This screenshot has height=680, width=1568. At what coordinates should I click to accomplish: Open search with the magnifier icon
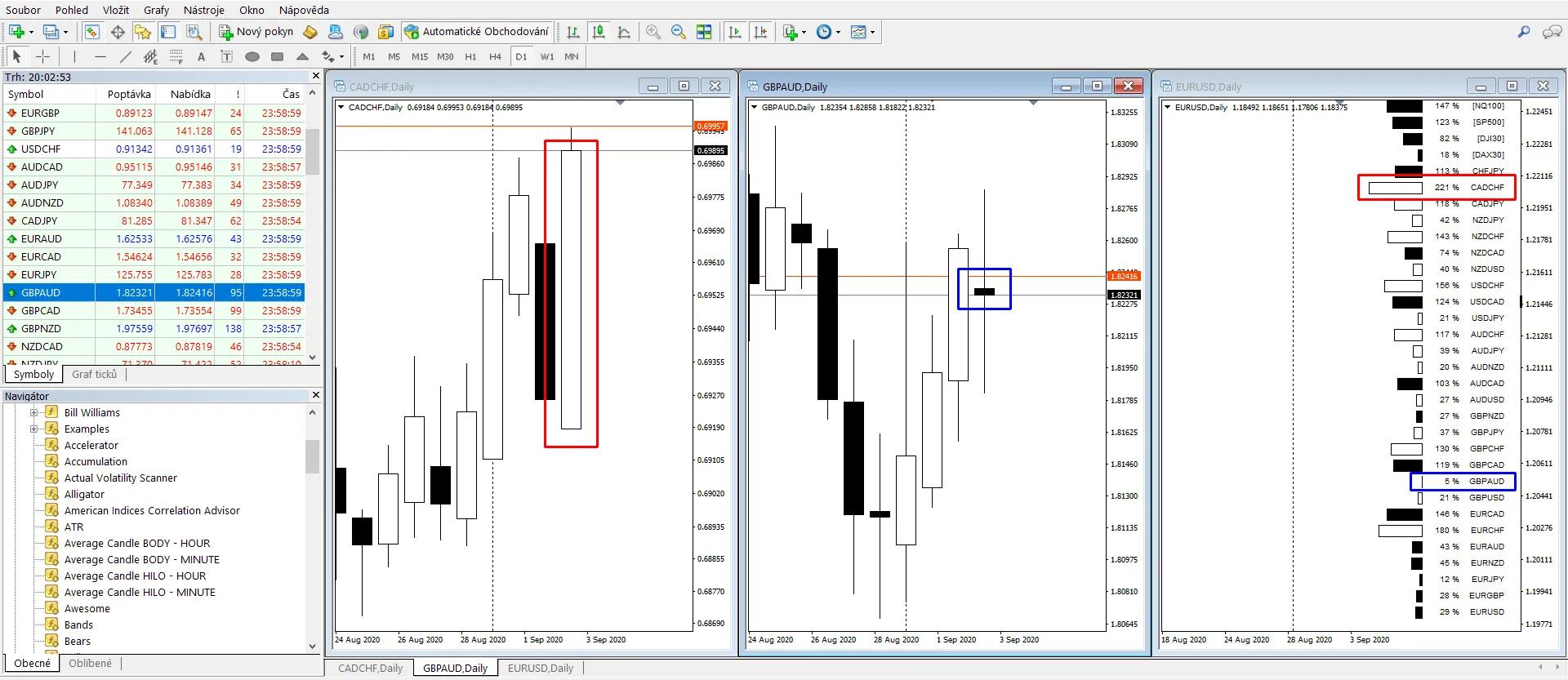pyautogui.click(x=1524, y=32)
